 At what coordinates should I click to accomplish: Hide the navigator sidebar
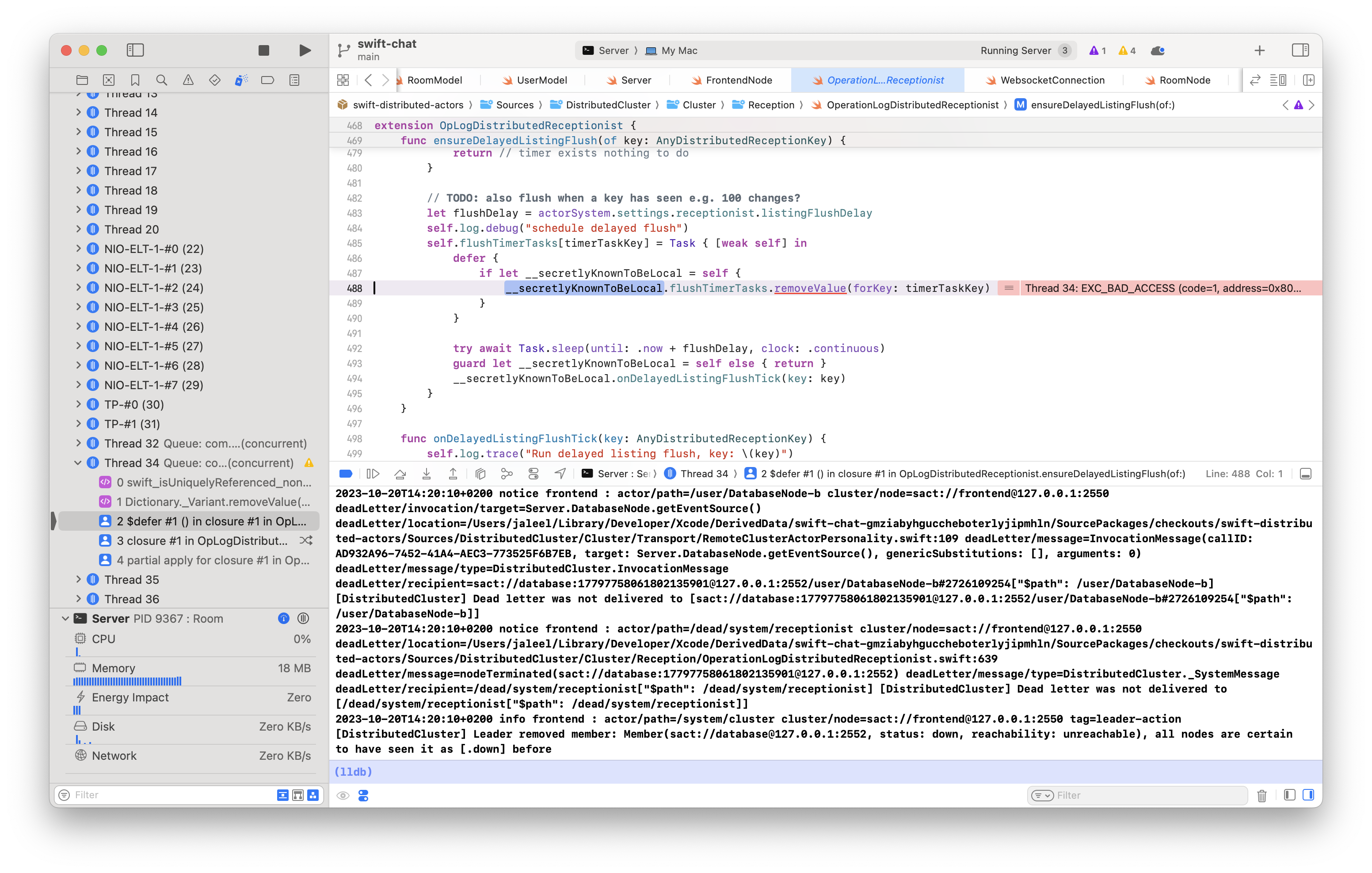click(136, 50)
